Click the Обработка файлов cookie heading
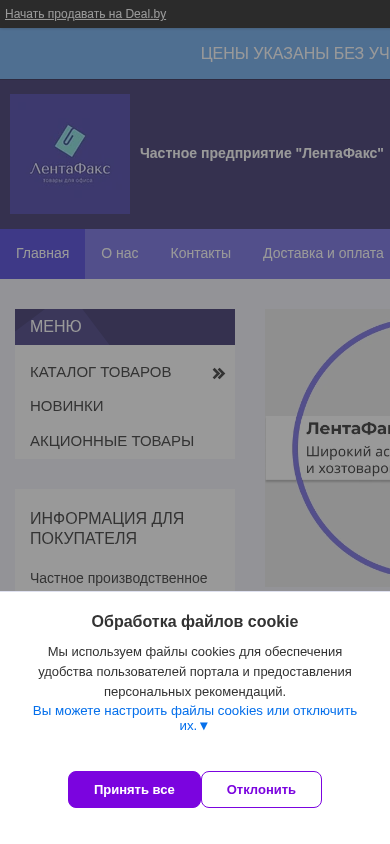 click(x=195, y=621)
